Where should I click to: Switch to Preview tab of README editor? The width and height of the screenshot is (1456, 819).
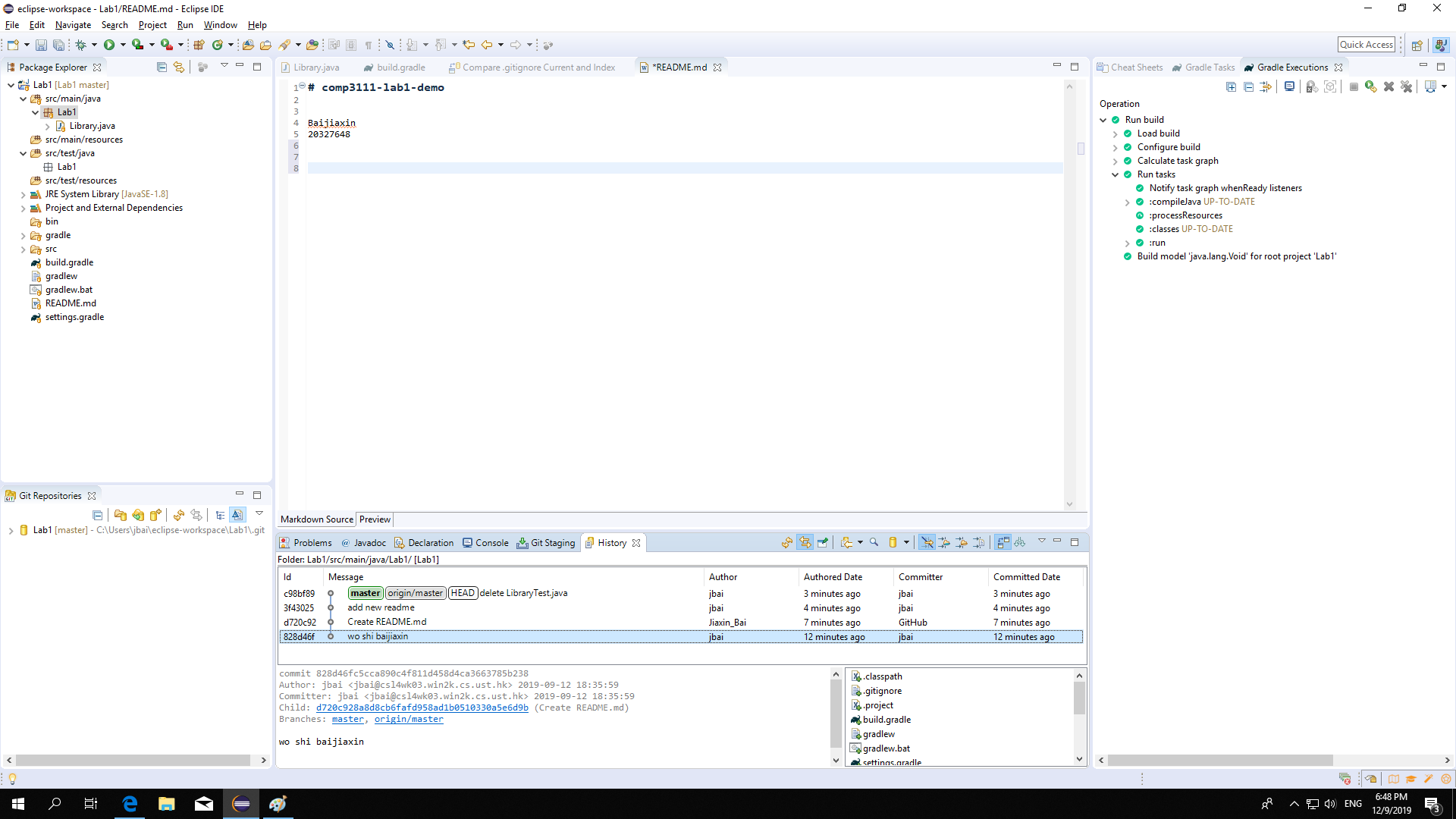pyautogui.click(x=375, y=519)
